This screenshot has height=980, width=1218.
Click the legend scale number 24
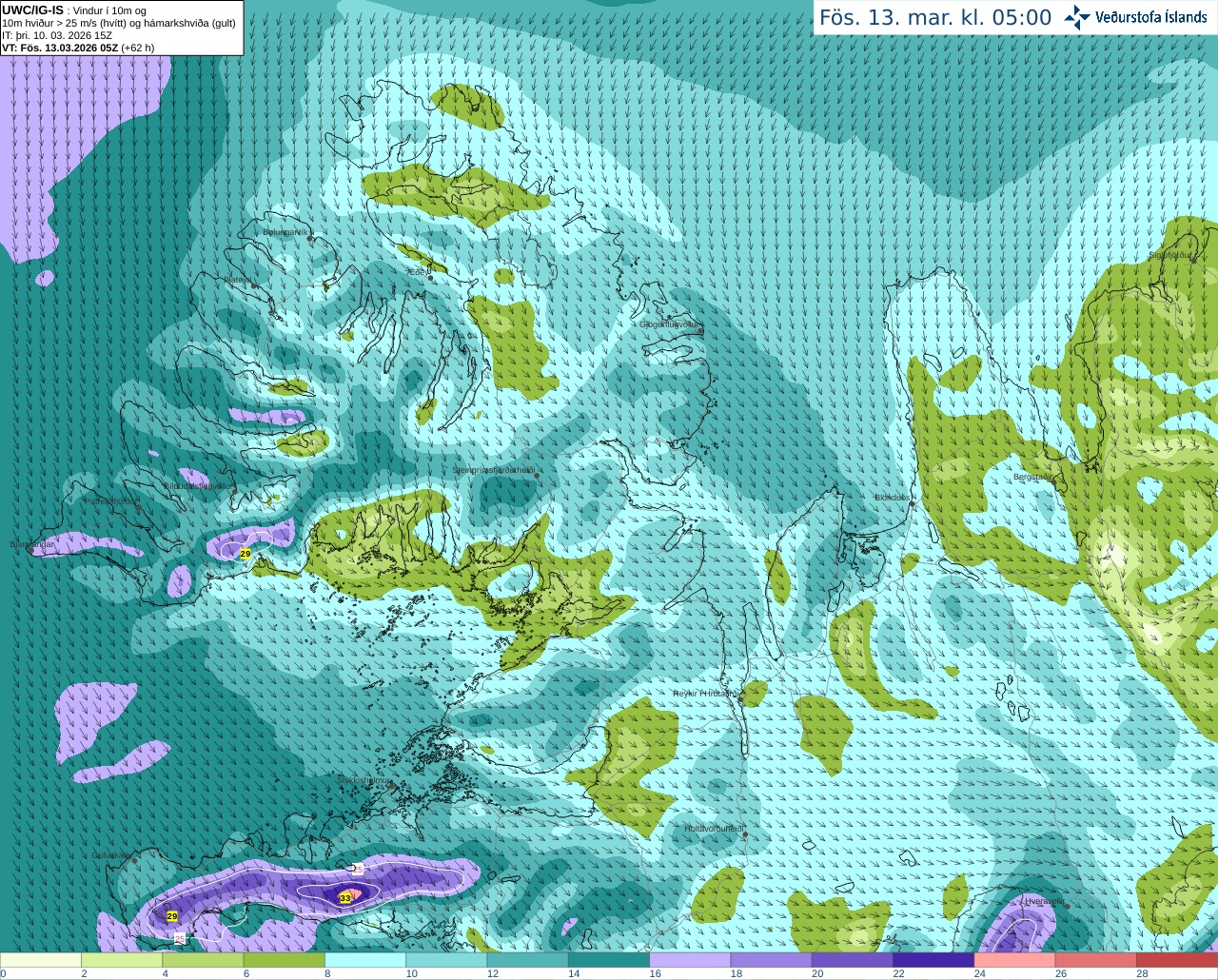coord(979,973)
